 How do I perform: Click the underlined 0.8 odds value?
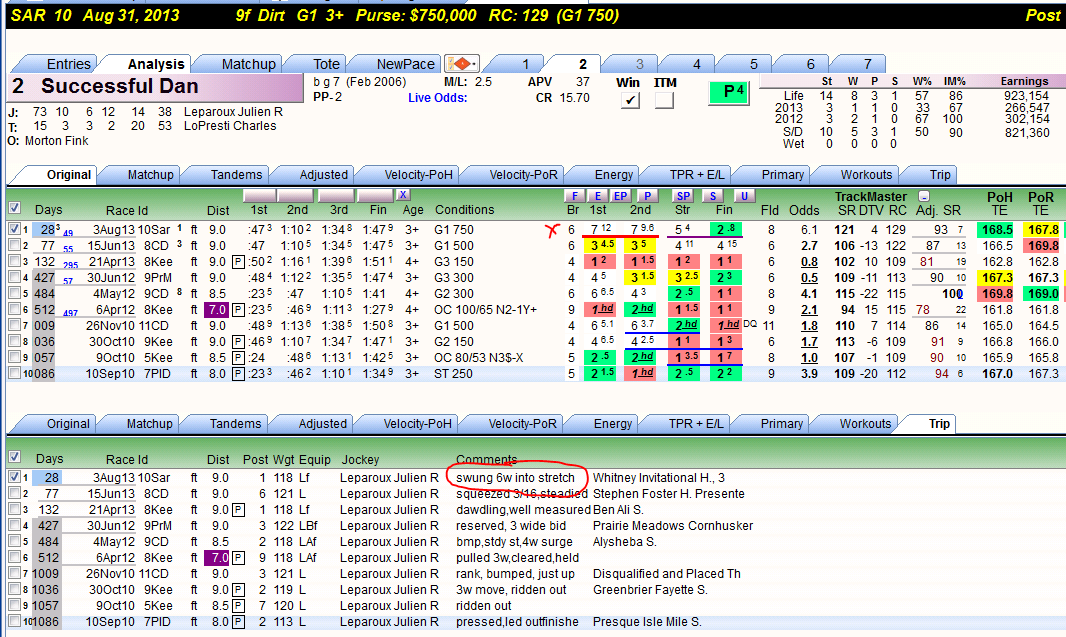809,262
